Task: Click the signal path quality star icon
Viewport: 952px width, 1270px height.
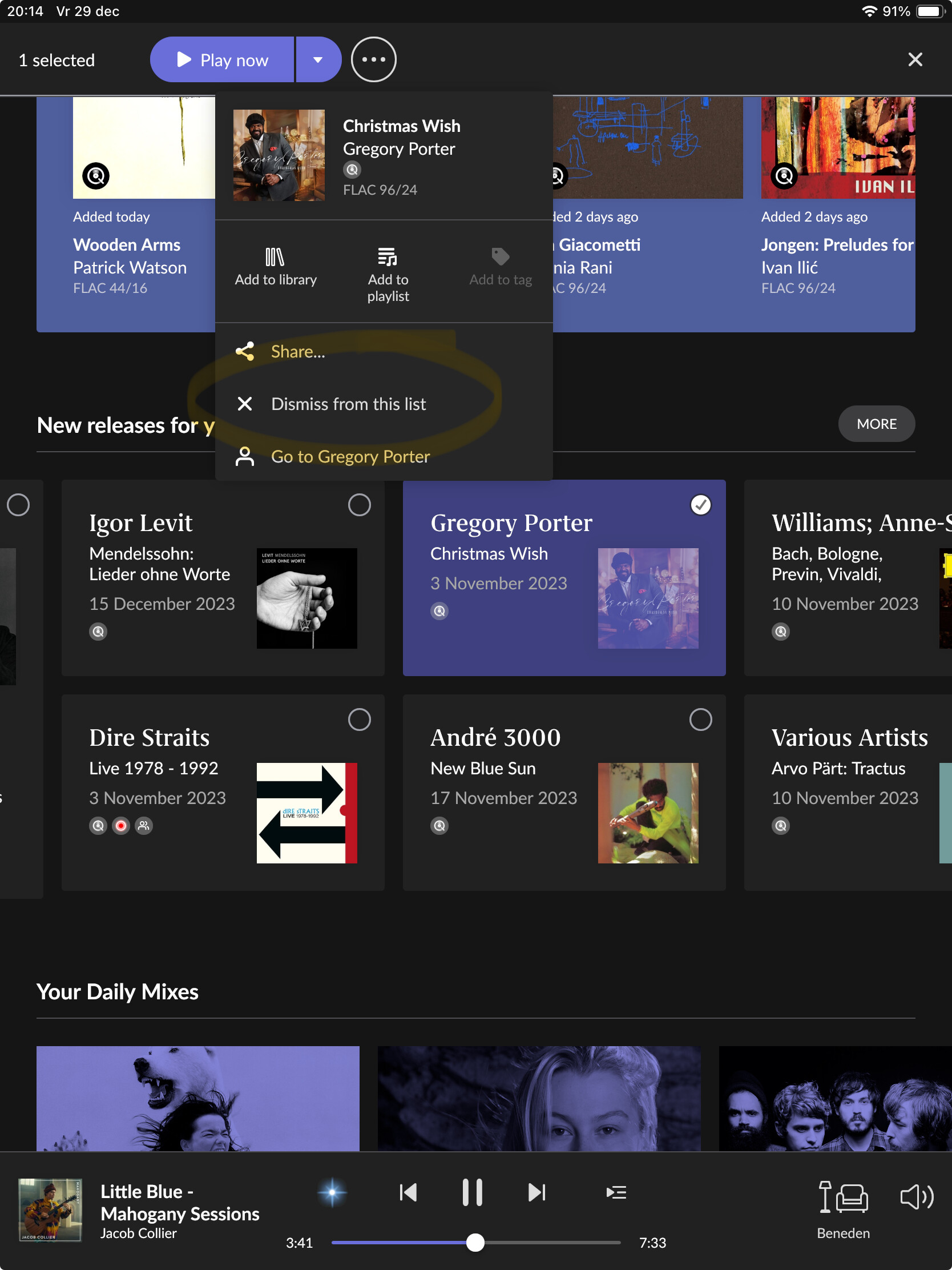Action: tap(332, 1192)
